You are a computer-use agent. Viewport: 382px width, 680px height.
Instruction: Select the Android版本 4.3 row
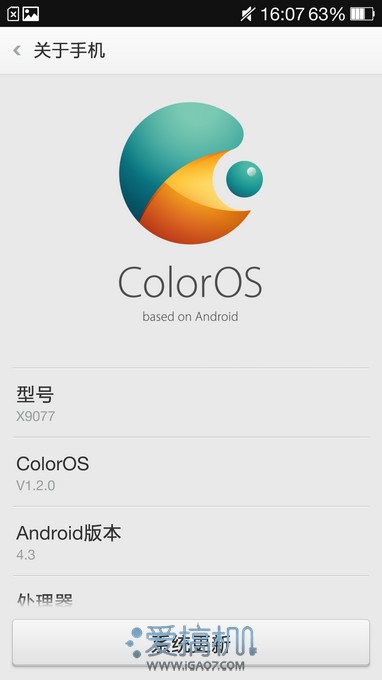(x=191, y=541)
